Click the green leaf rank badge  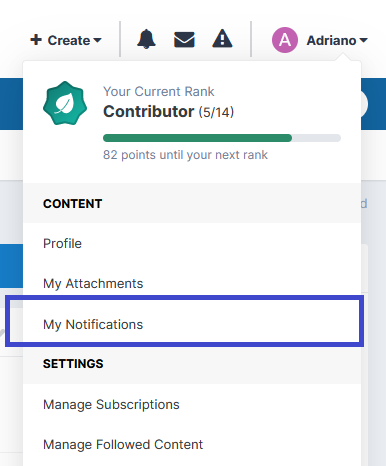(65, 103)
